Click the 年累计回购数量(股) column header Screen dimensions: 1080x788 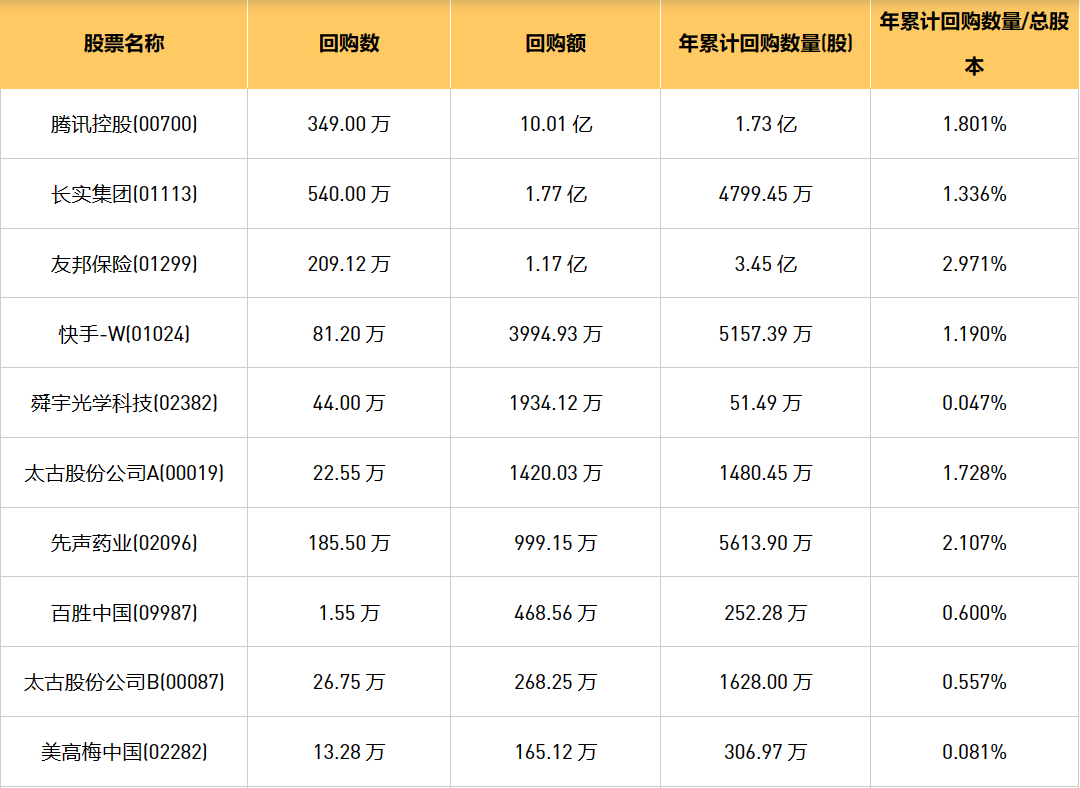tap(765, 44)
